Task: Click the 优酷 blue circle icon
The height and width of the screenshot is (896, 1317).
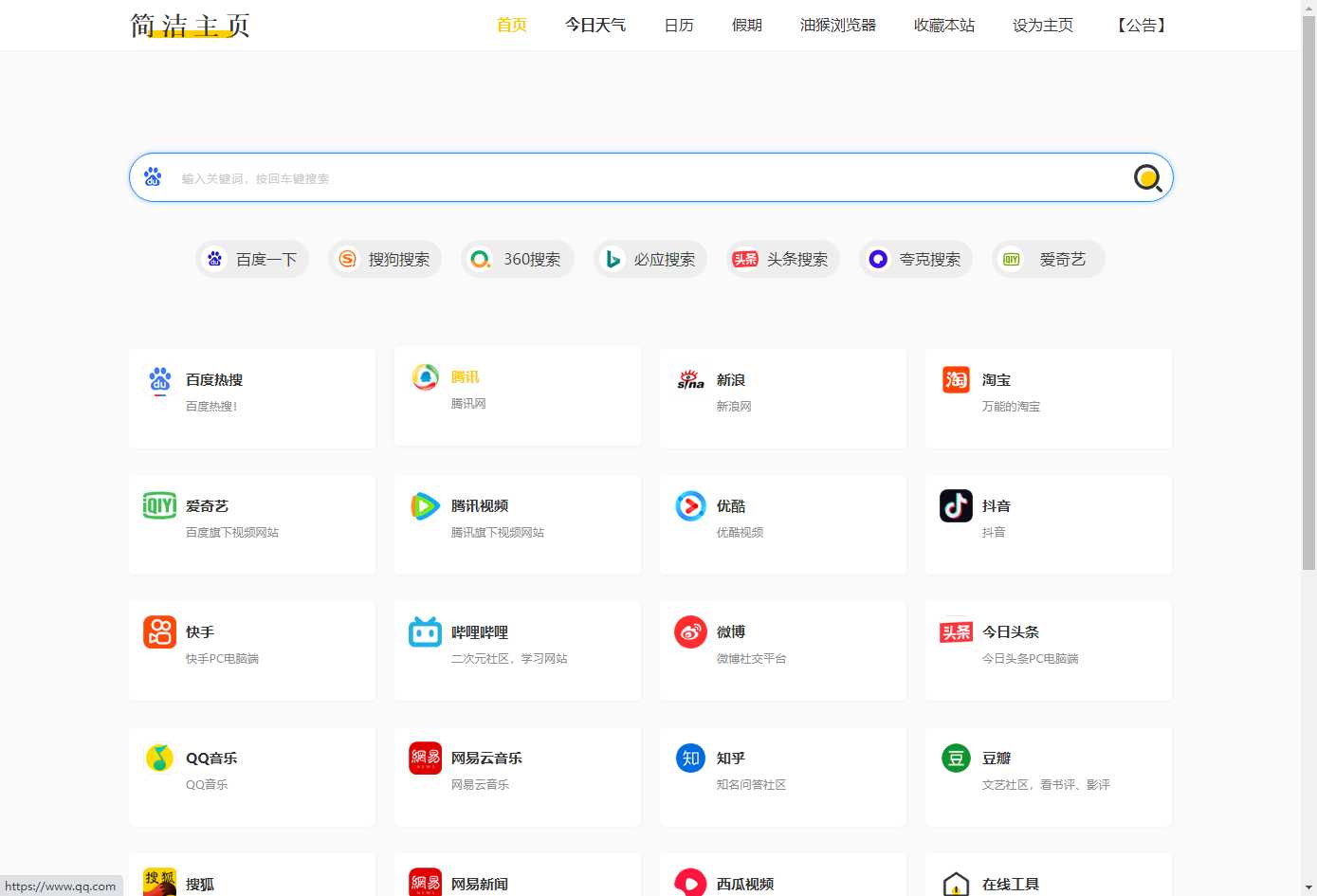Action: pos(690,506)
